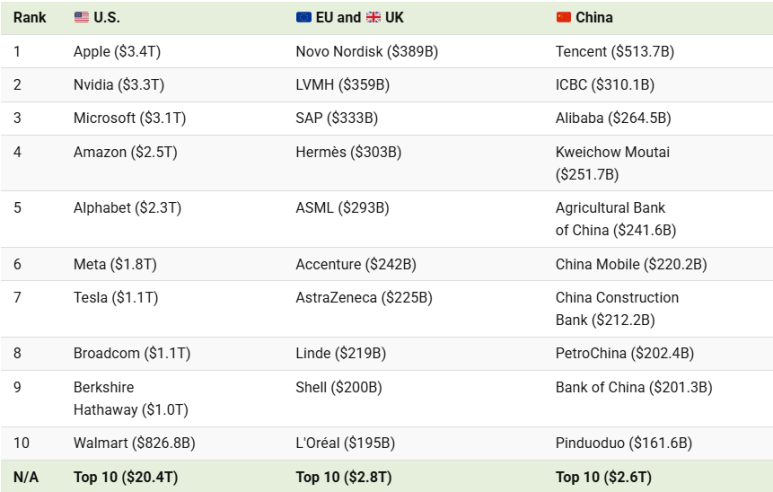Click the U.S. Top 10 ($20.4T) total

coord(126,477)
